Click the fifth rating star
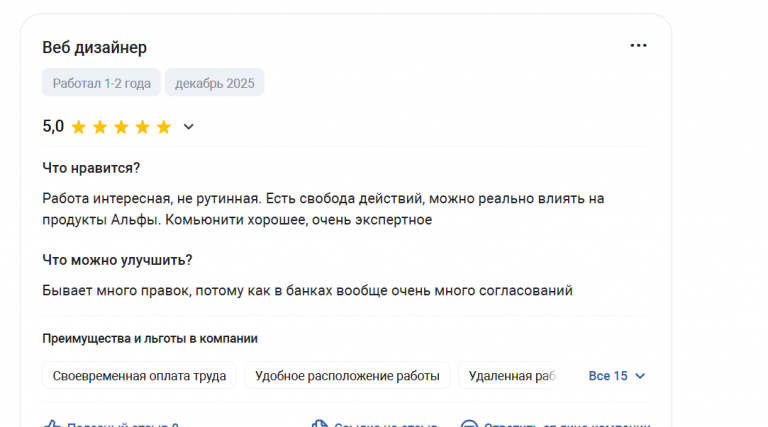This screenshot has width=768, height=427. [164, 127]
